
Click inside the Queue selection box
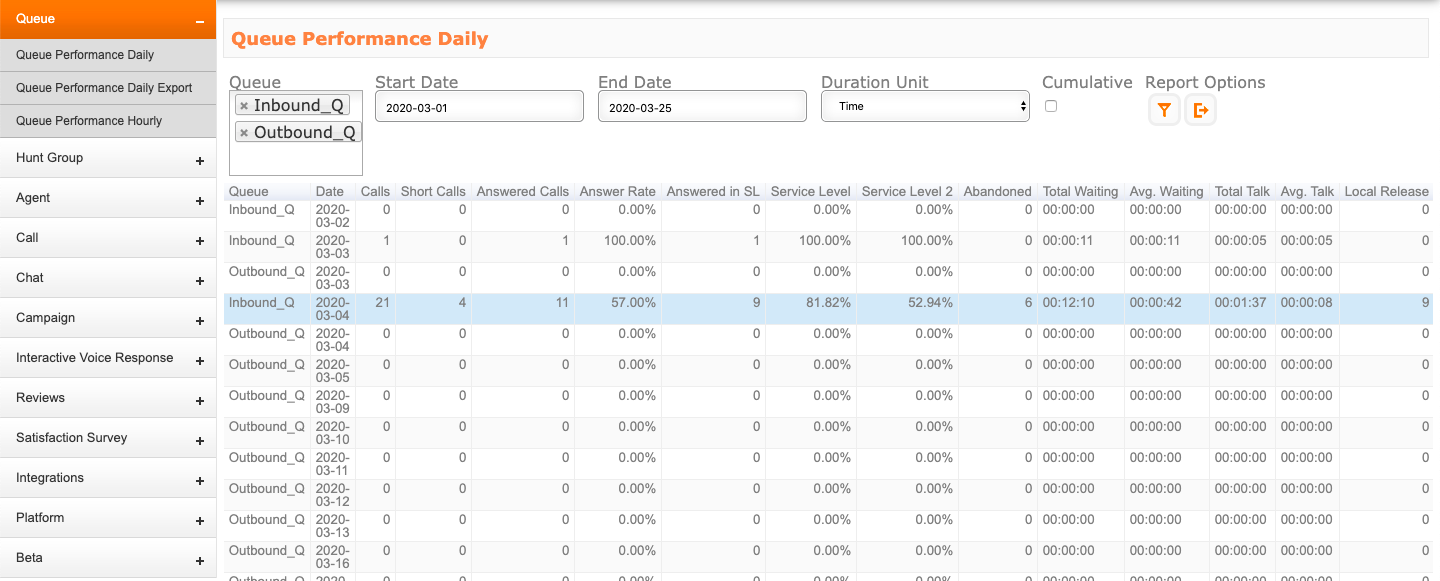click(296, 133)
